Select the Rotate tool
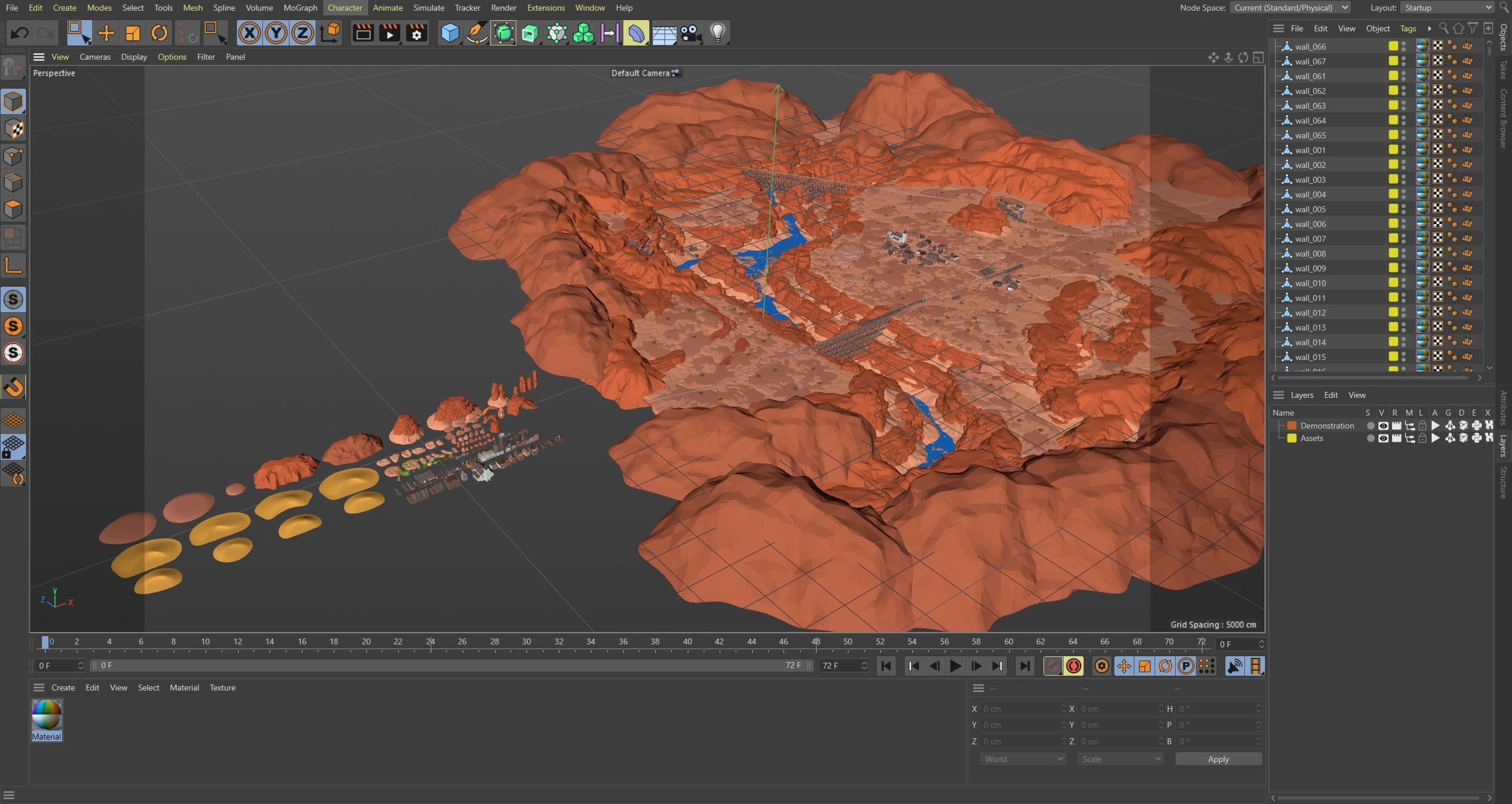 pos(159,33)
